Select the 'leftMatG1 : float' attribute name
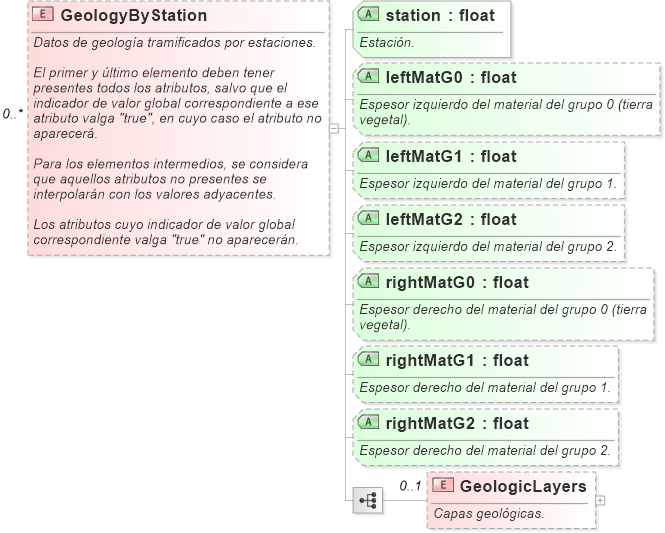 tap(451, 156)
